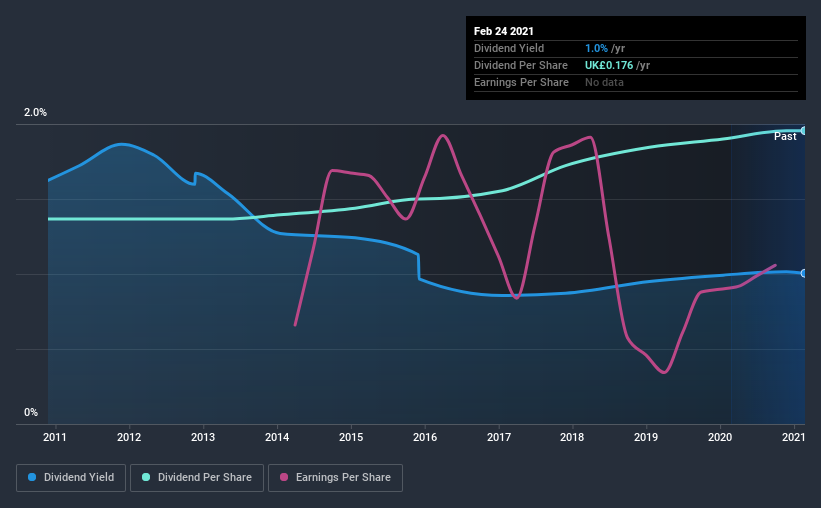Click the earnings per share trough near 2019
The image size is (821, 508).
click(664, 372)
